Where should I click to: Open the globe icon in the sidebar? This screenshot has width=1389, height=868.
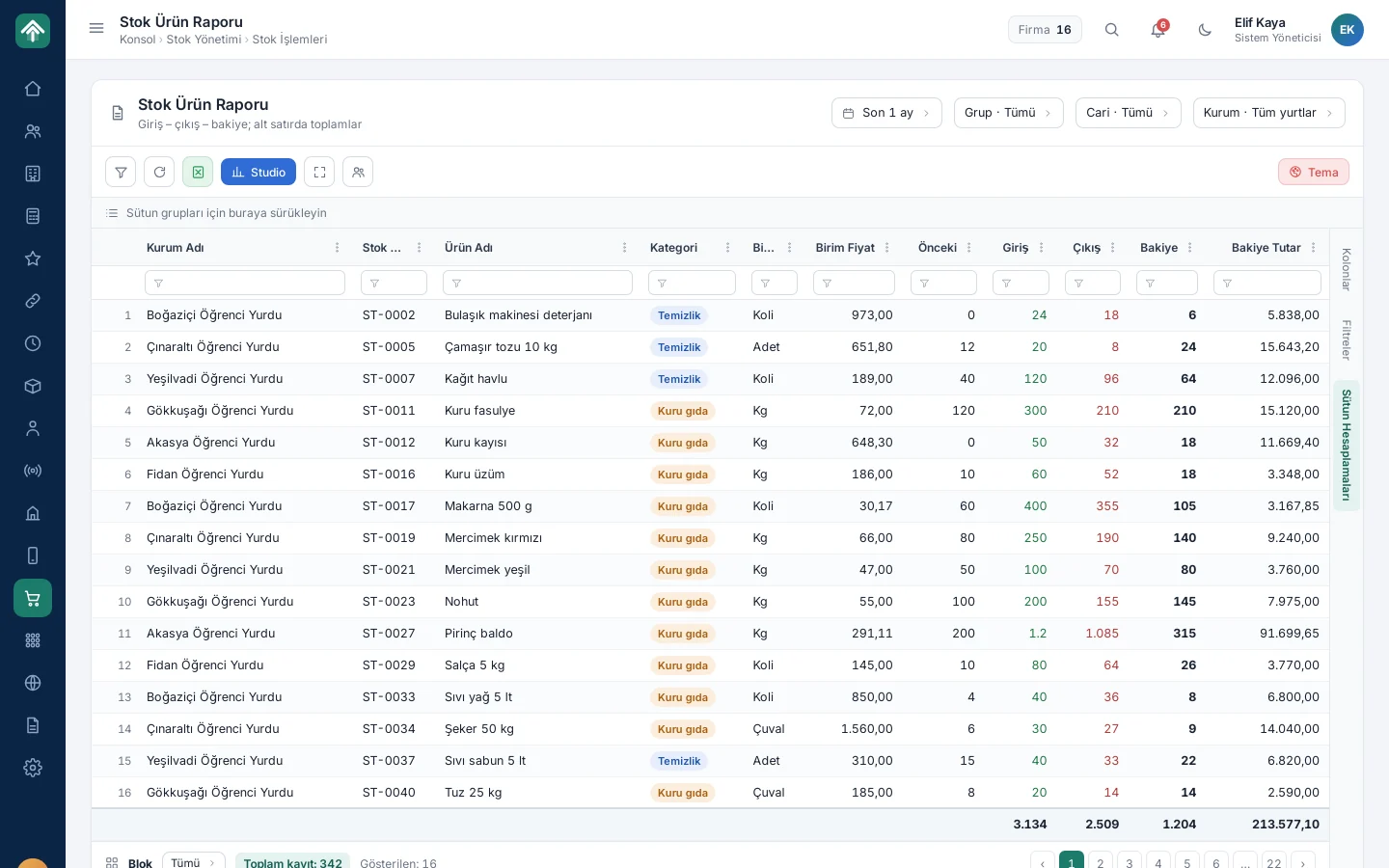[33, 683]
